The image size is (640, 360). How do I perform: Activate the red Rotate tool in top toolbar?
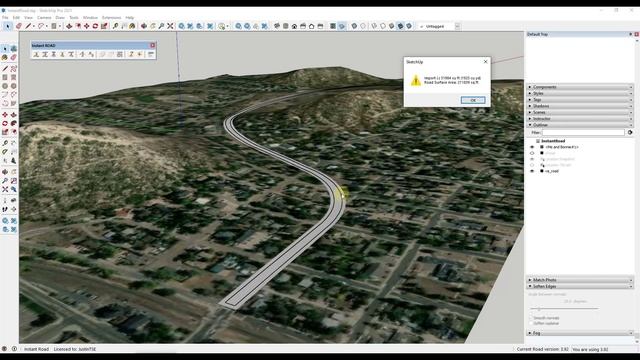click(95, 26)
